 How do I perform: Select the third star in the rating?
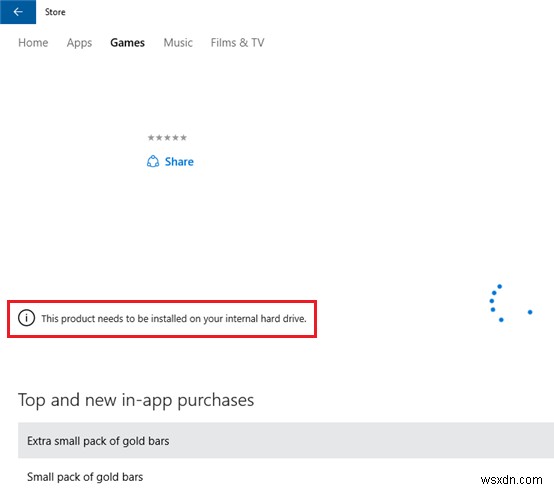[167, 137]
